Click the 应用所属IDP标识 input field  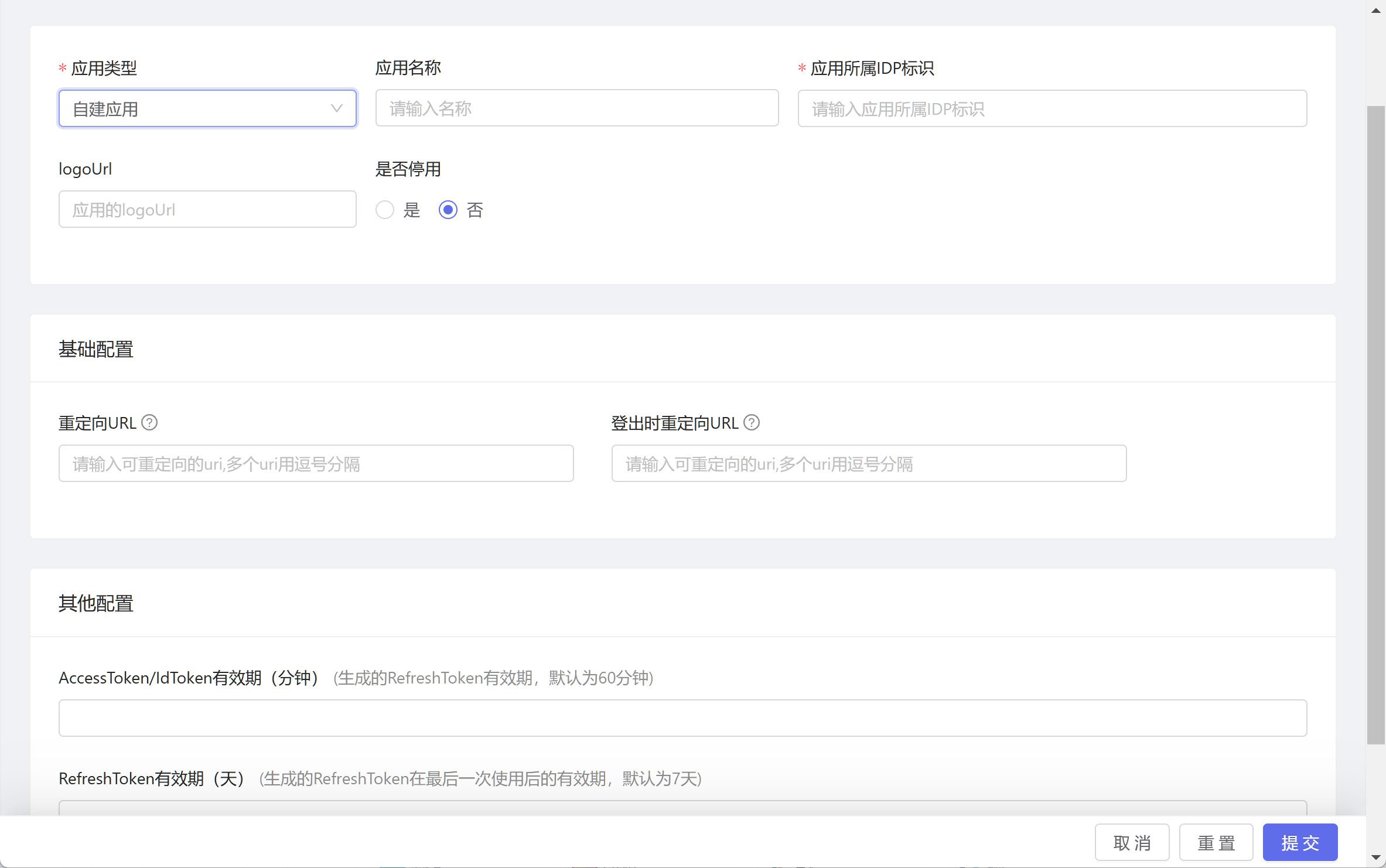(1052, 108)
